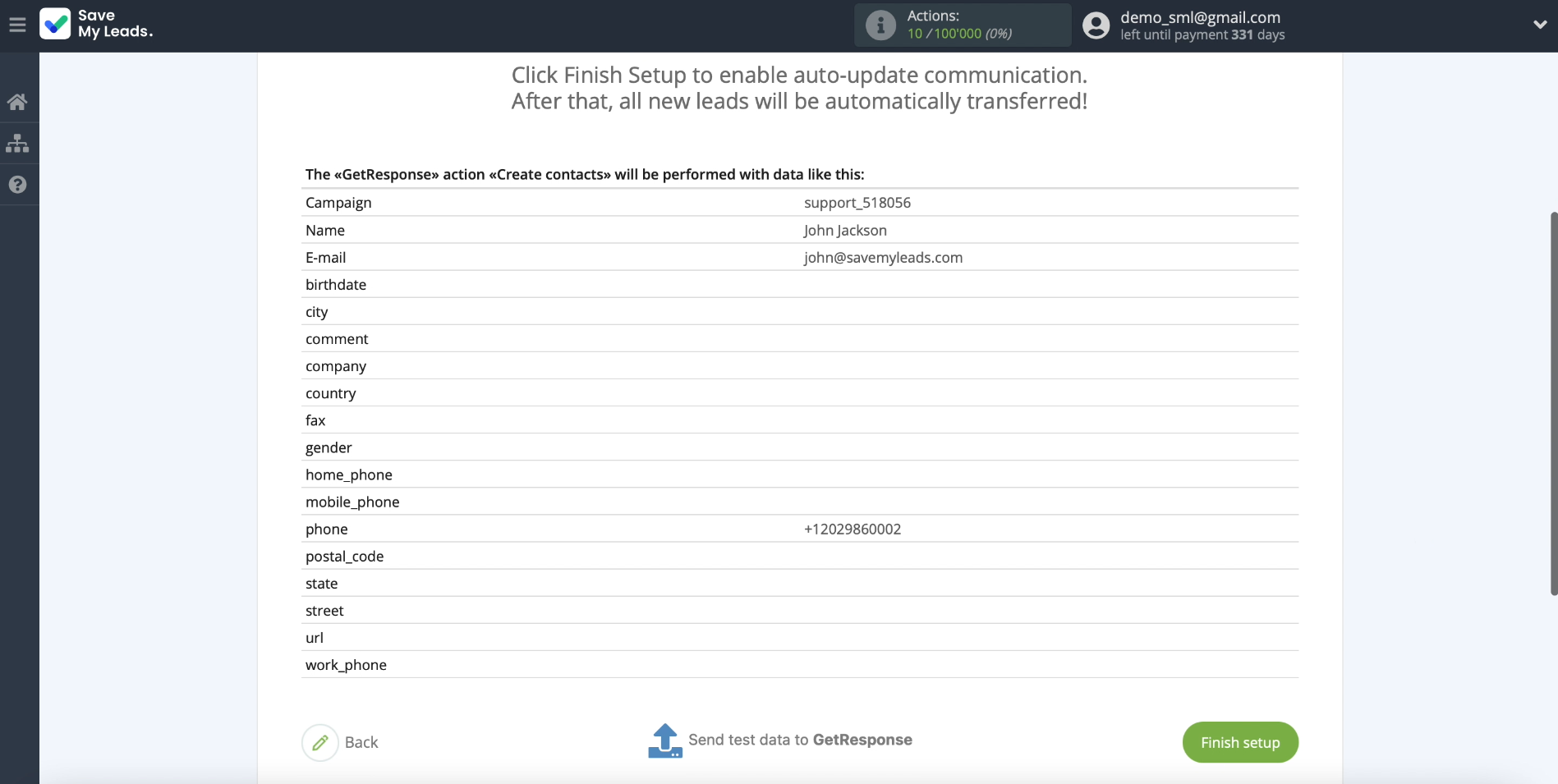This screenshot has width=1558, height=784.
Task: Click the Name value John Jackson
Action: [845, 231]
